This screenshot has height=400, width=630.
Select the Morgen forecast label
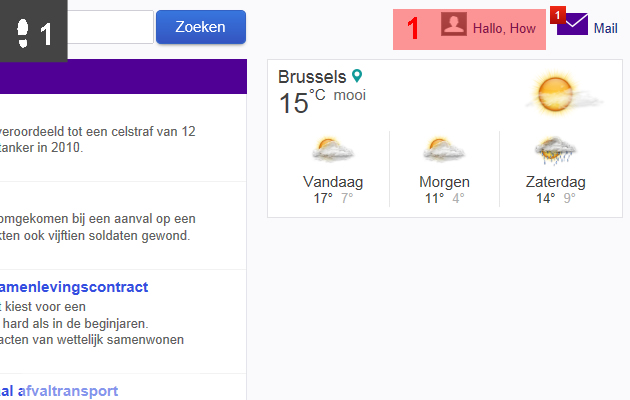(444, 182)
